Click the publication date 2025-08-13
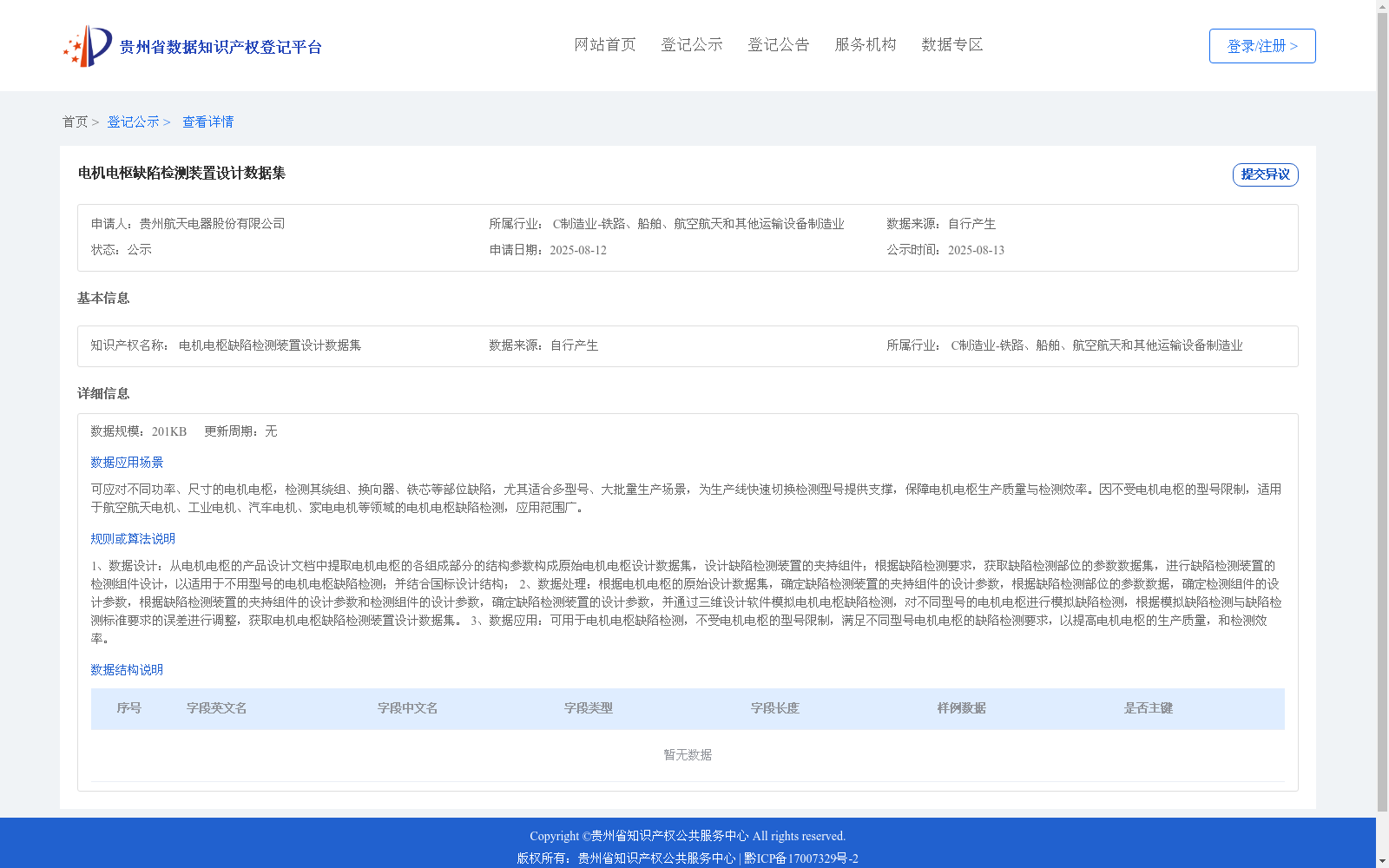This screenshot has width=1389, height=868. (x=976, y=250)
